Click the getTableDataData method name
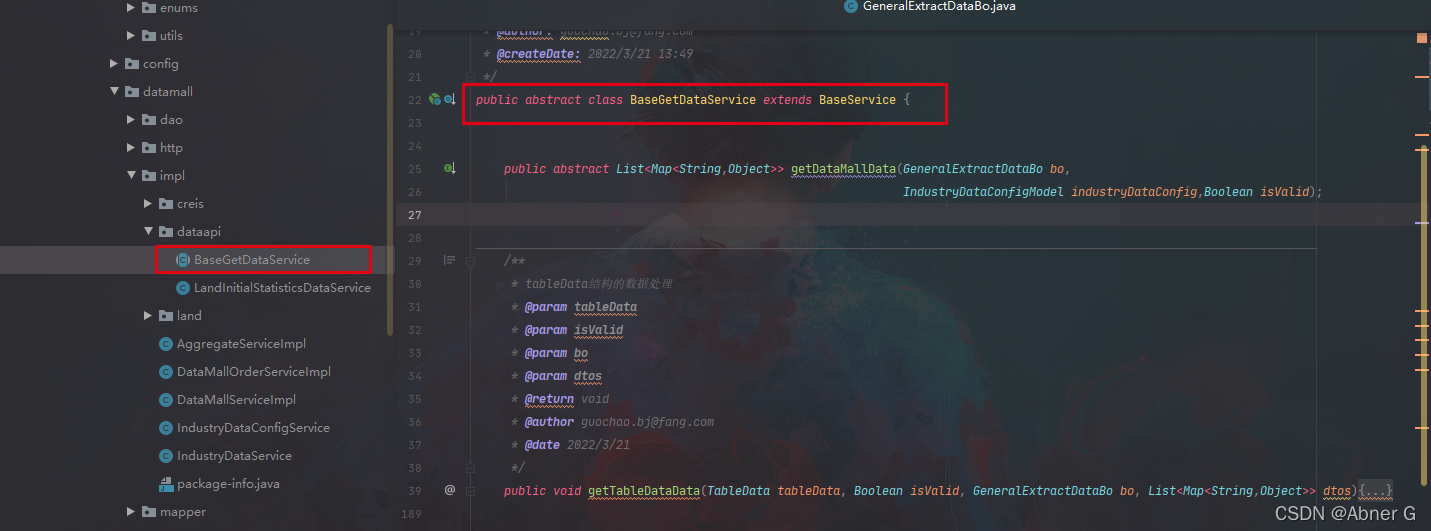The width and height of the screenshot is (1431, 531). pyautogui.click(x=643, y=491)
